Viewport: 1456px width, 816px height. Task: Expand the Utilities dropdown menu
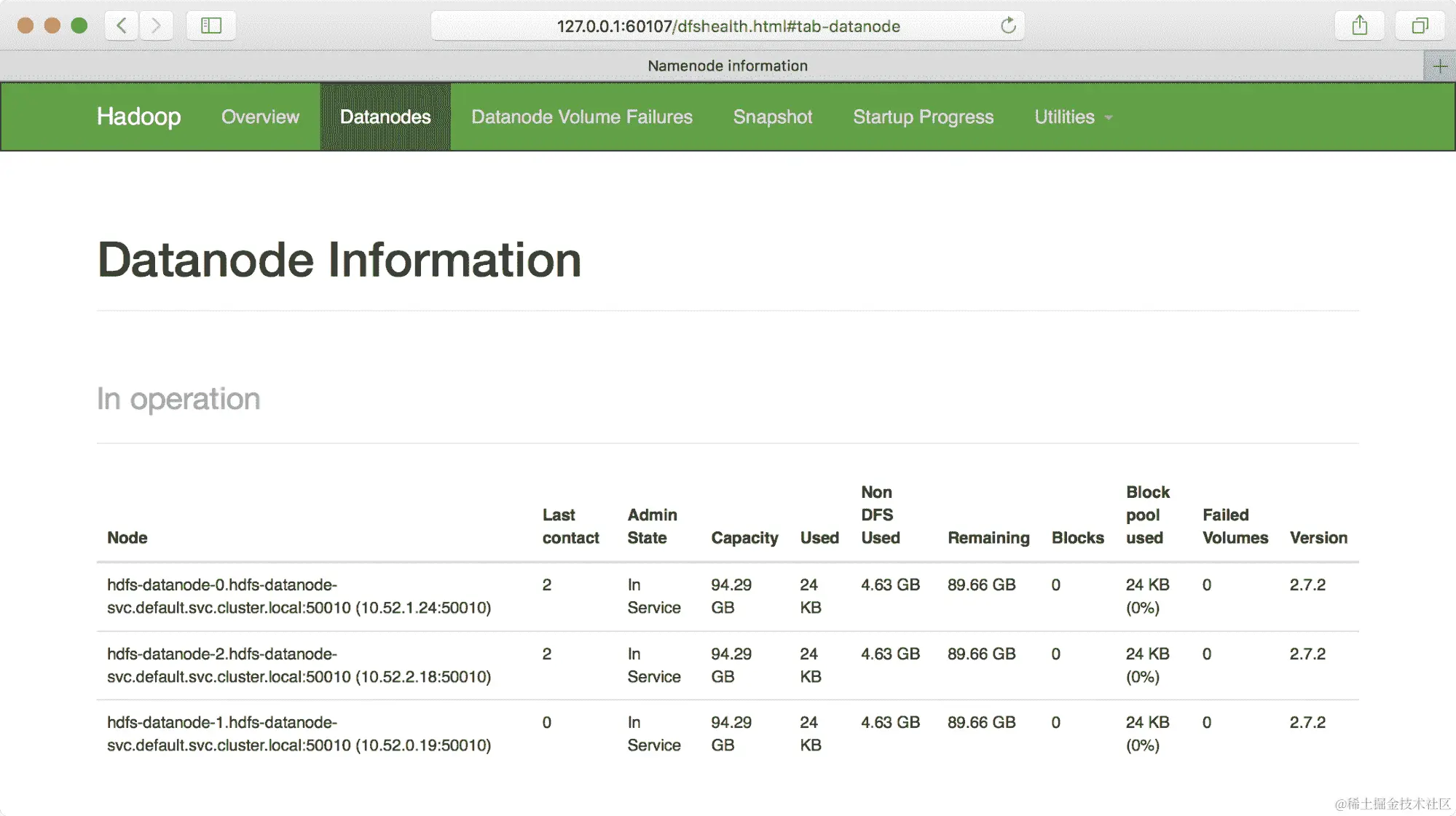point(1073,117)
